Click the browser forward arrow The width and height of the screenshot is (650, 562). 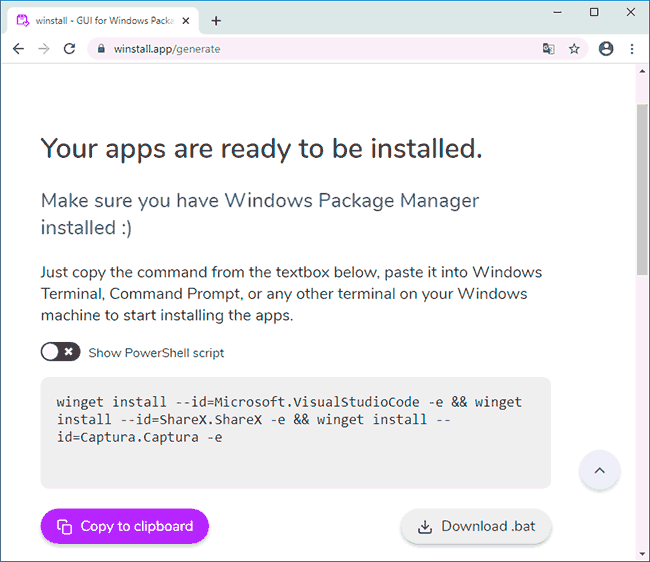click(44, 49)
